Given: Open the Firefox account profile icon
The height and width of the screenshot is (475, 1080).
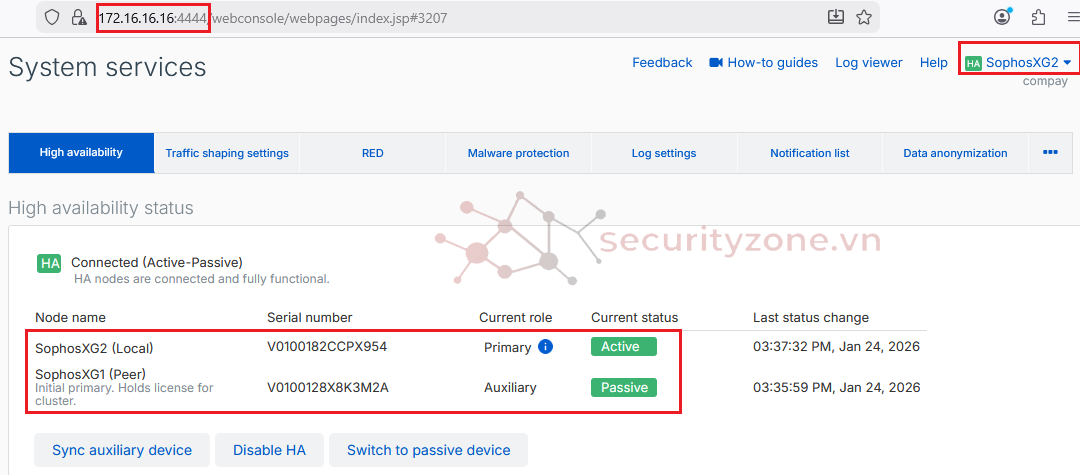Looking at the screenshot, I should [1003, 17].
